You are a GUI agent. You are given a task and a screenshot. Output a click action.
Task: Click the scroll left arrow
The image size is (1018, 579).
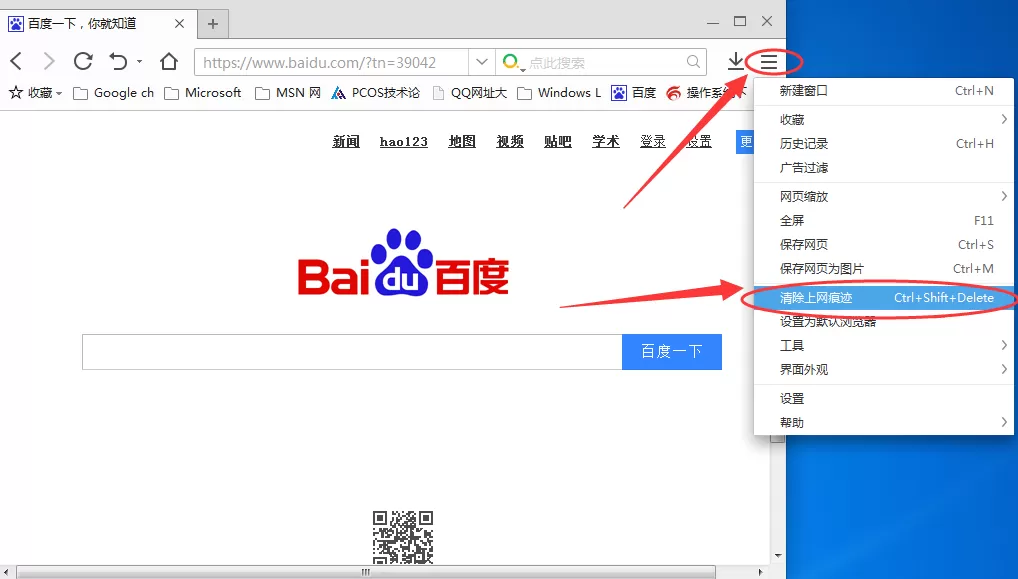[x=6, y=572]
